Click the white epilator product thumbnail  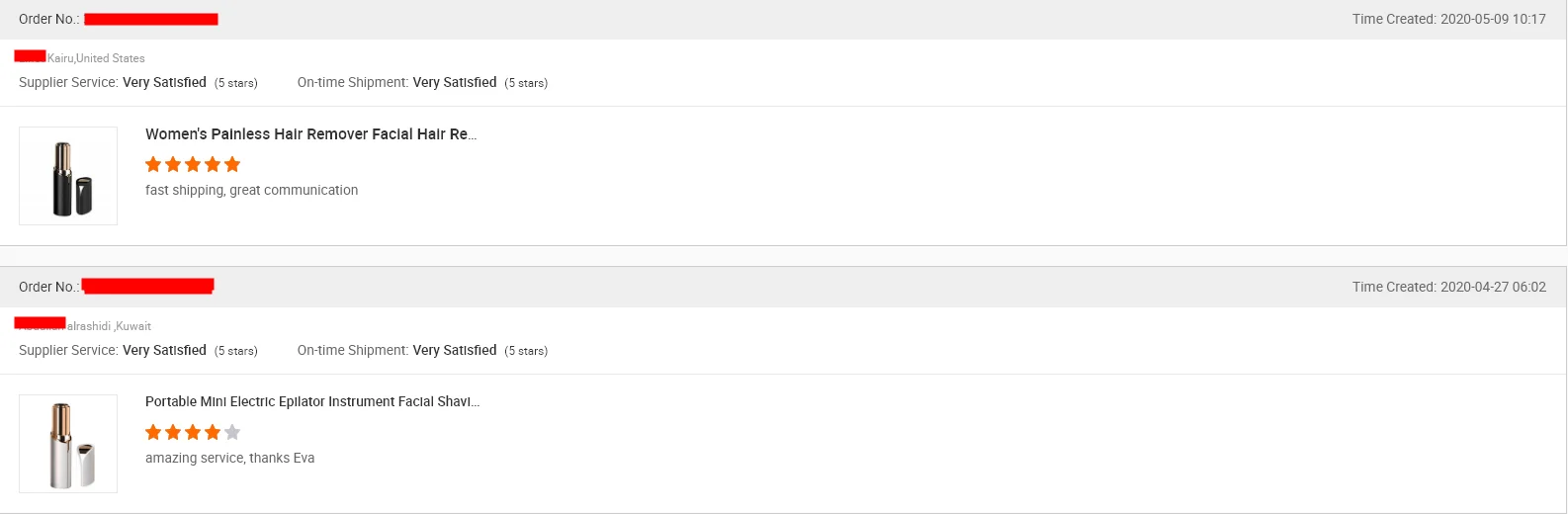pos(68,444)
